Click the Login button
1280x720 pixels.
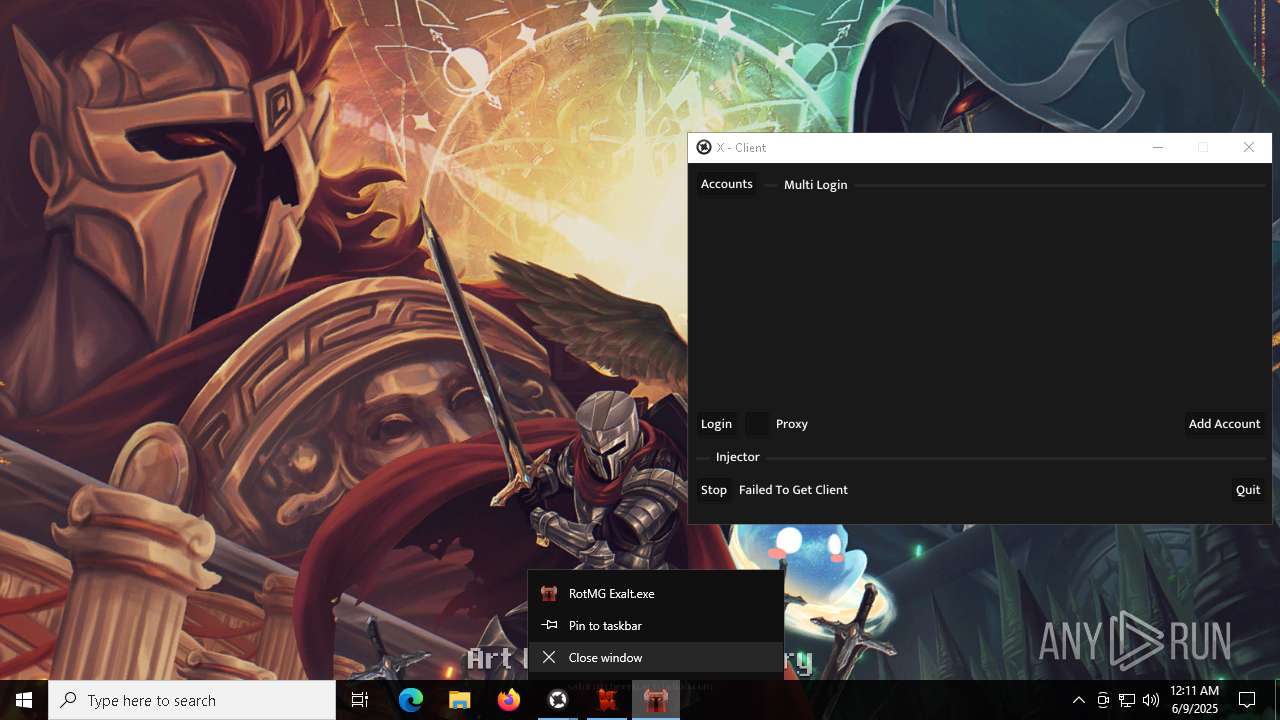coord(716,424)
